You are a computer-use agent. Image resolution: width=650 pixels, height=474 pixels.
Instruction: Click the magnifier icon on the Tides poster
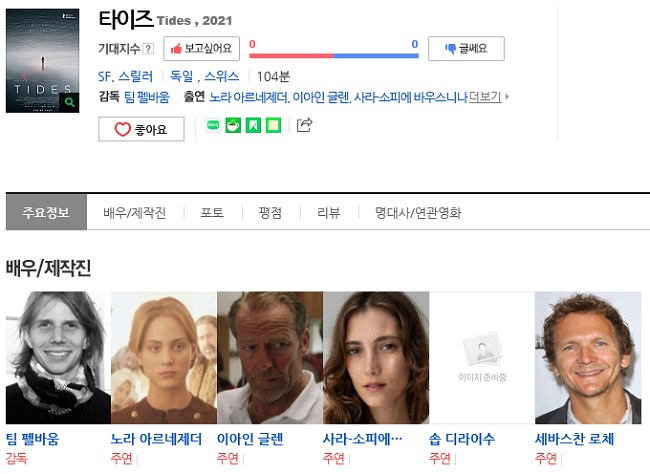point(69,102)
